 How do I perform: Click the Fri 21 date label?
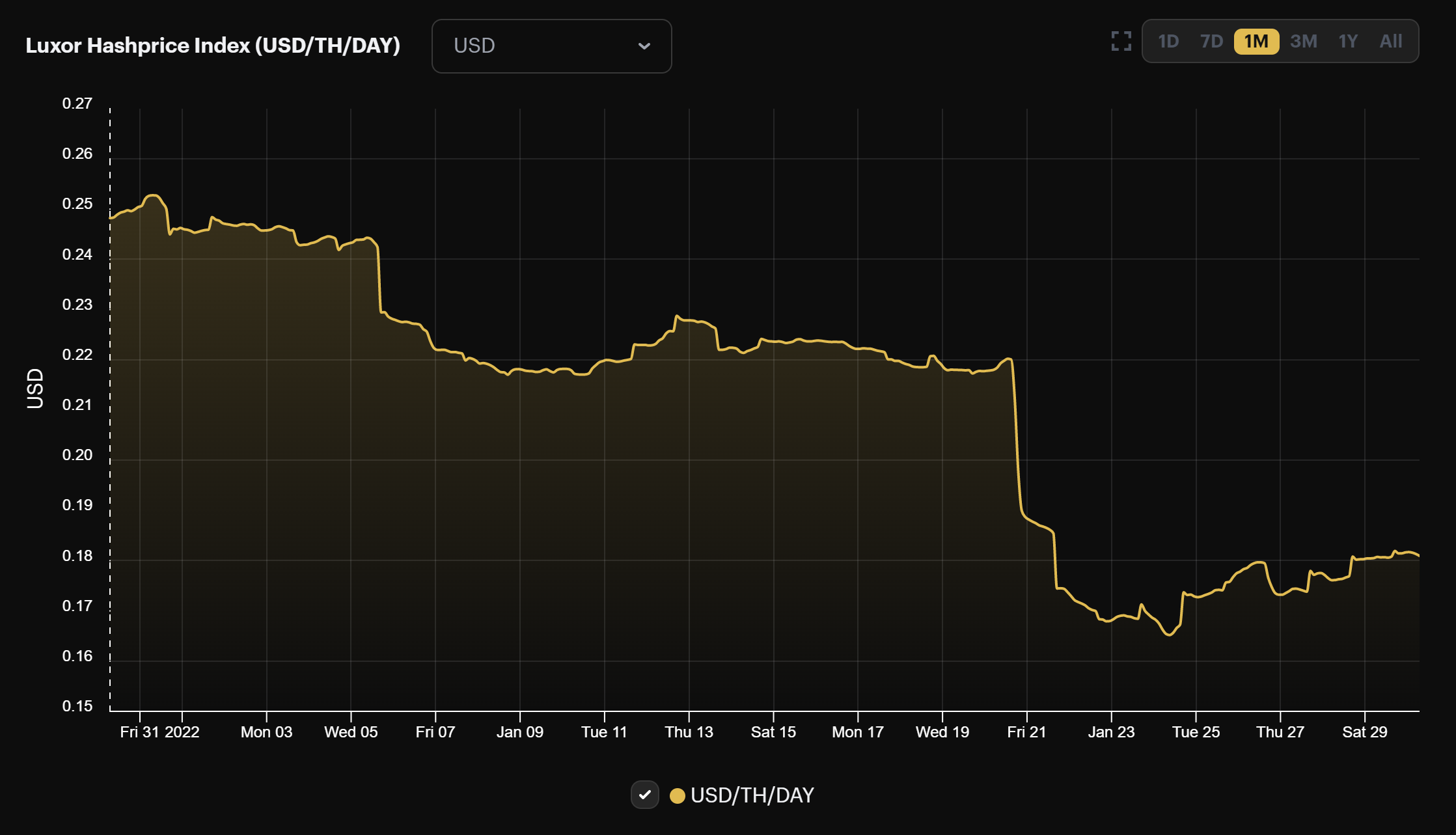[1026, 732]
